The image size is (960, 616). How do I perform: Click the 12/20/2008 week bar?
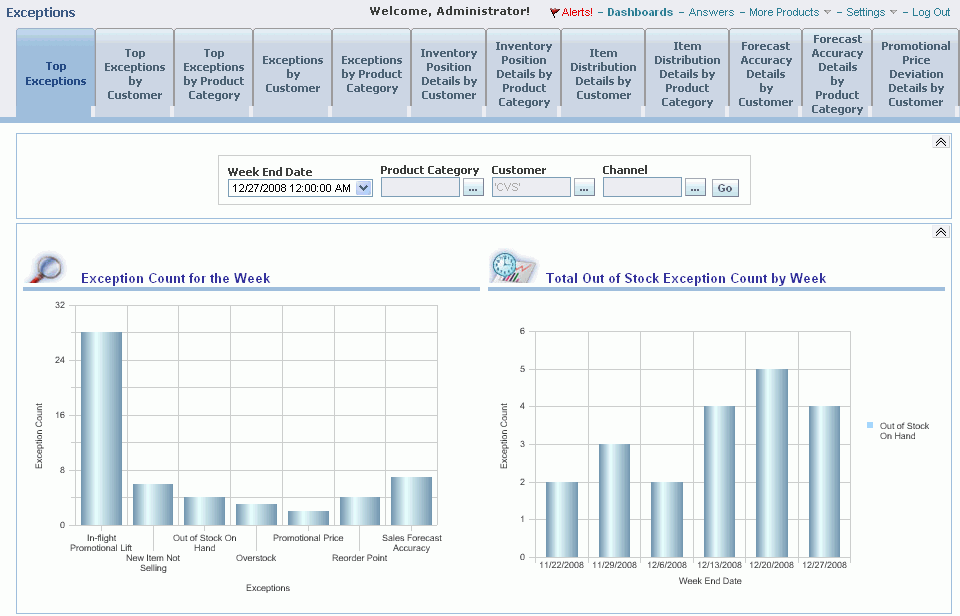772,463
